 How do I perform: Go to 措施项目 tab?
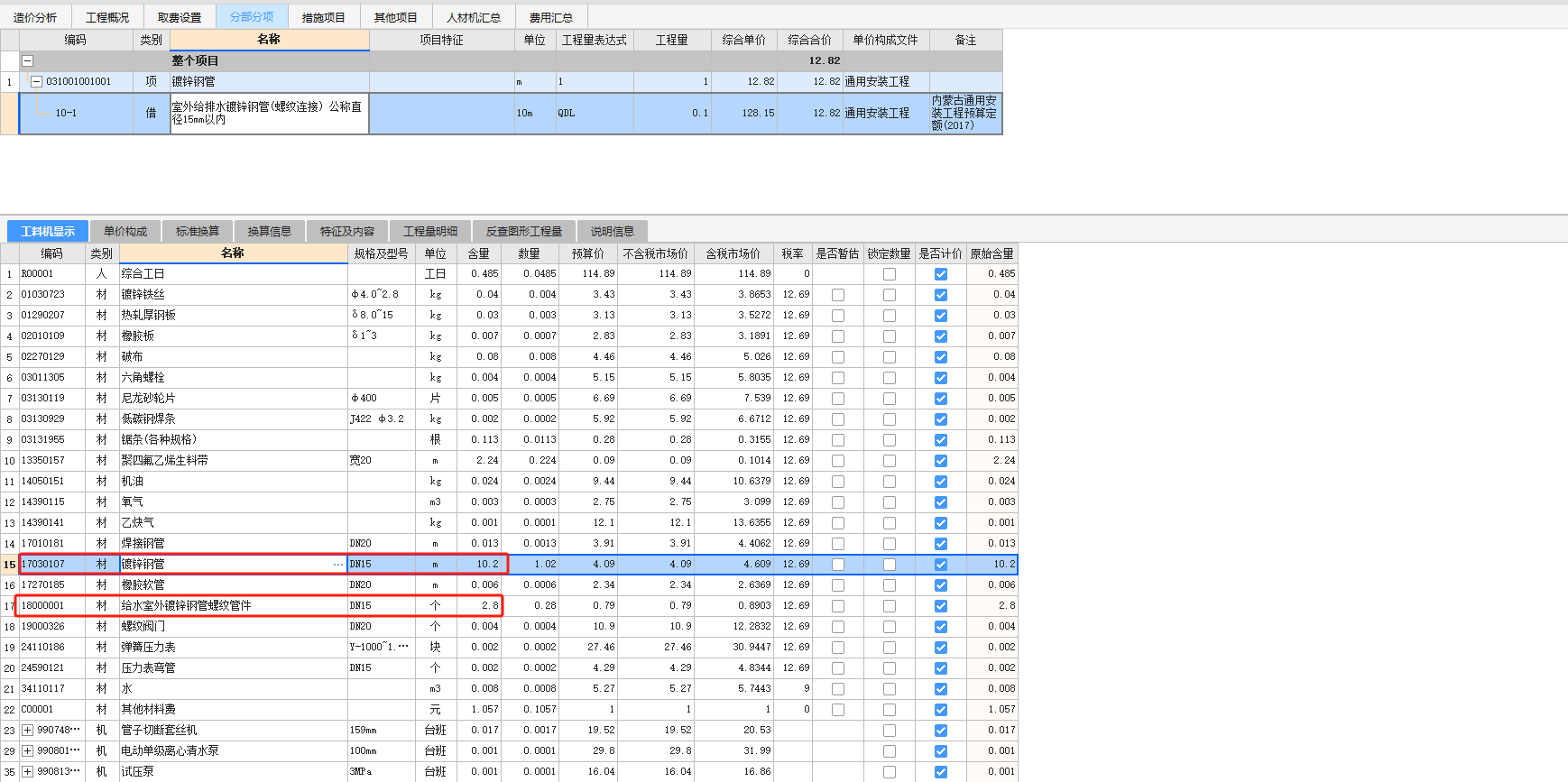(x=324, y=17)
